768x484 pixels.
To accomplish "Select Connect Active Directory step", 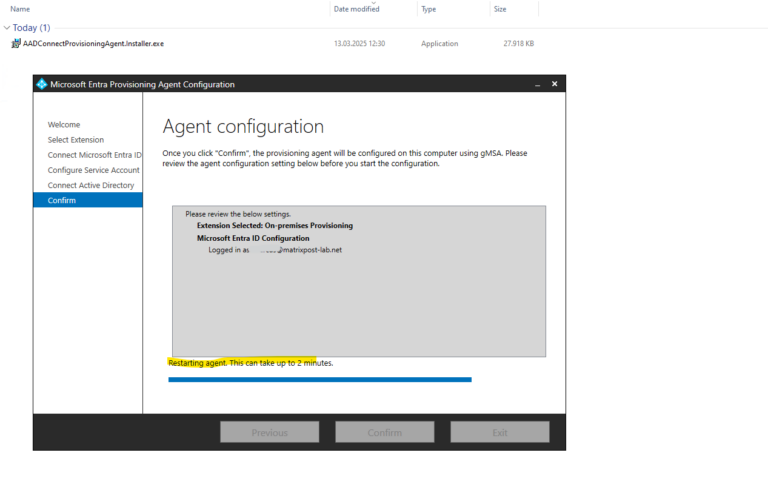I will coord(91,185).
